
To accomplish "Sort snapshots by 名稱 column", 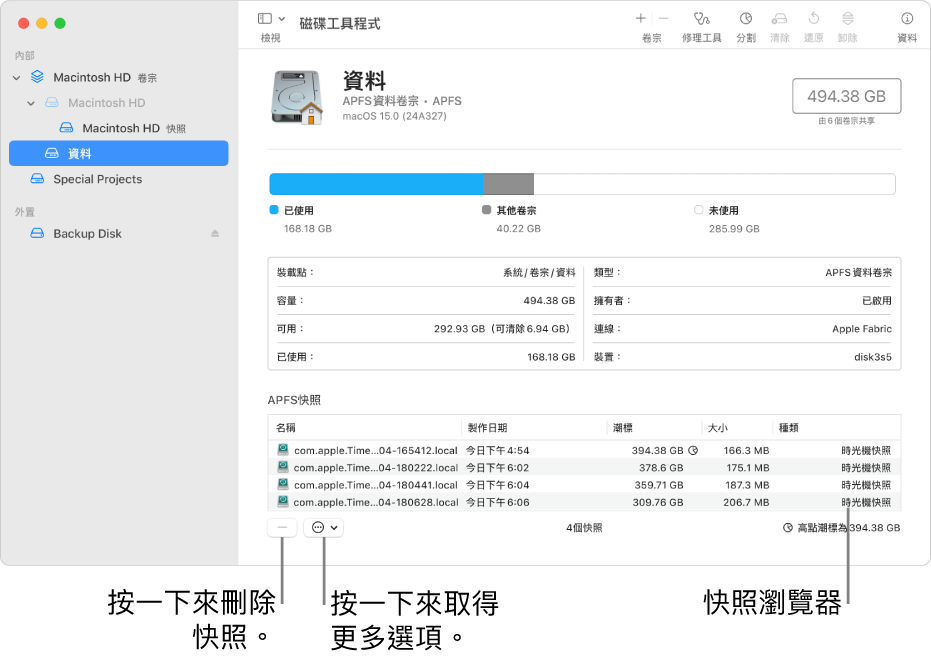I will point(365,427).
